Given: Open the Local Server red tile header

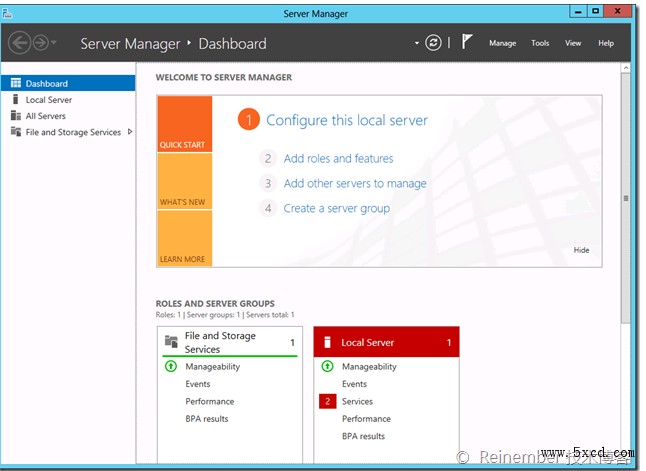Looking at the screenshot, I should click(x=386, y=342).
